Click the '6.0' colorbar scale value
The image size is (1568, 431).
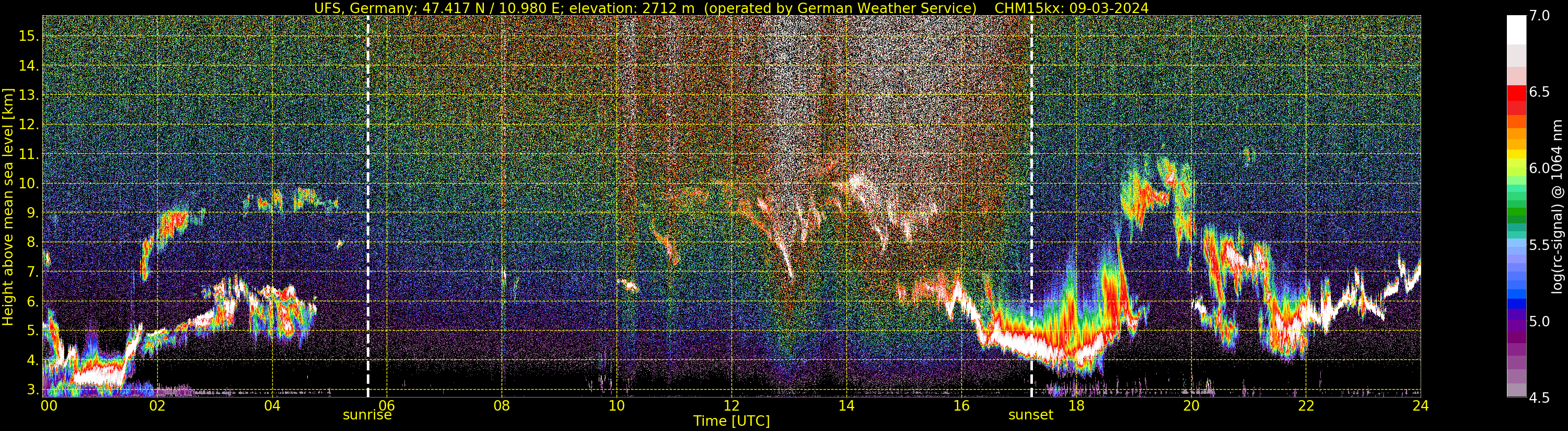(x=1539, y=168)
